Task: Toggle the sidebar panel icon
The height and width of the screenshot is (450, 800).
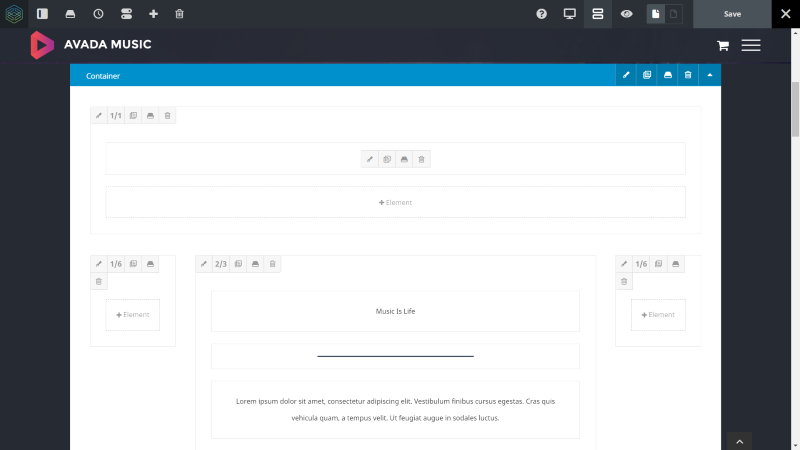Action: coord(42,14)
